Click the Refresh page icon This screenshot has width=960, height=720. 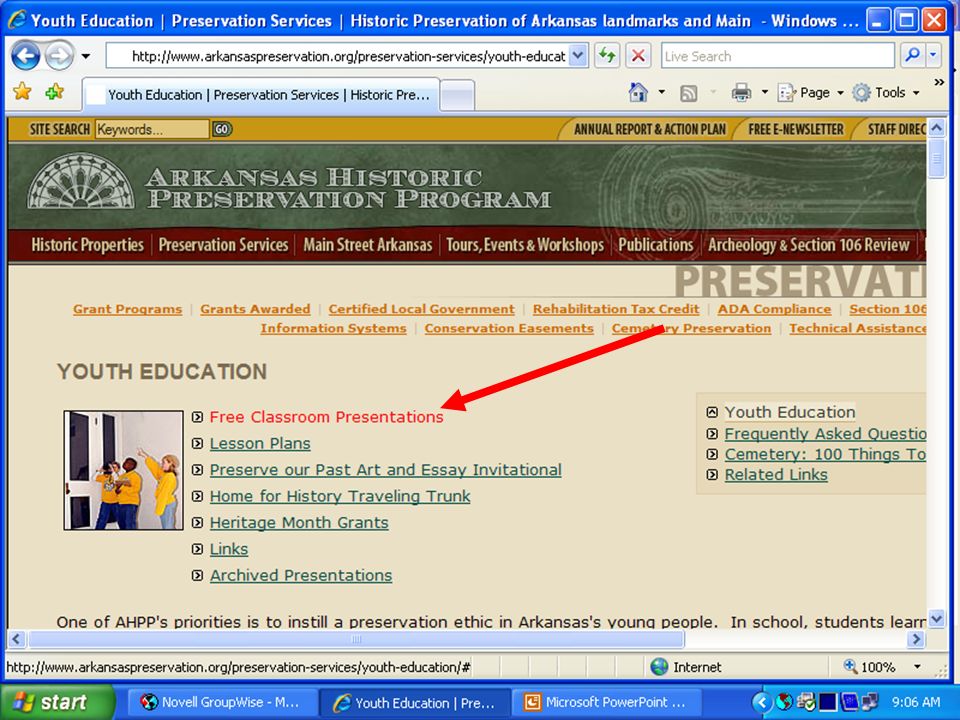[607, 56]
